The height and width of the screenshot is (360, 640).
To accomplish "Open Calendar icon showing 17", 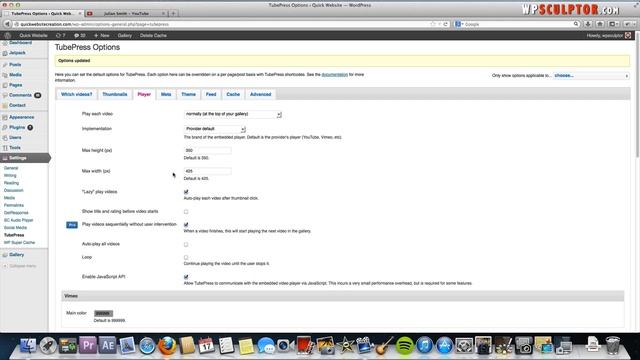I will coord(207,346).
